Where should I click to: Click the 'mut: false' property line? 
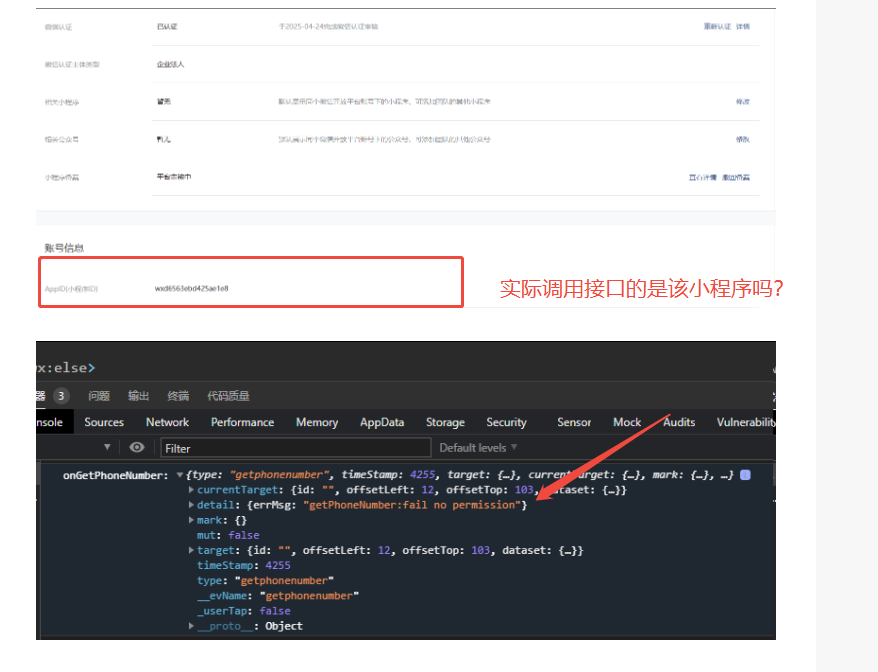[x=228, y=535]
